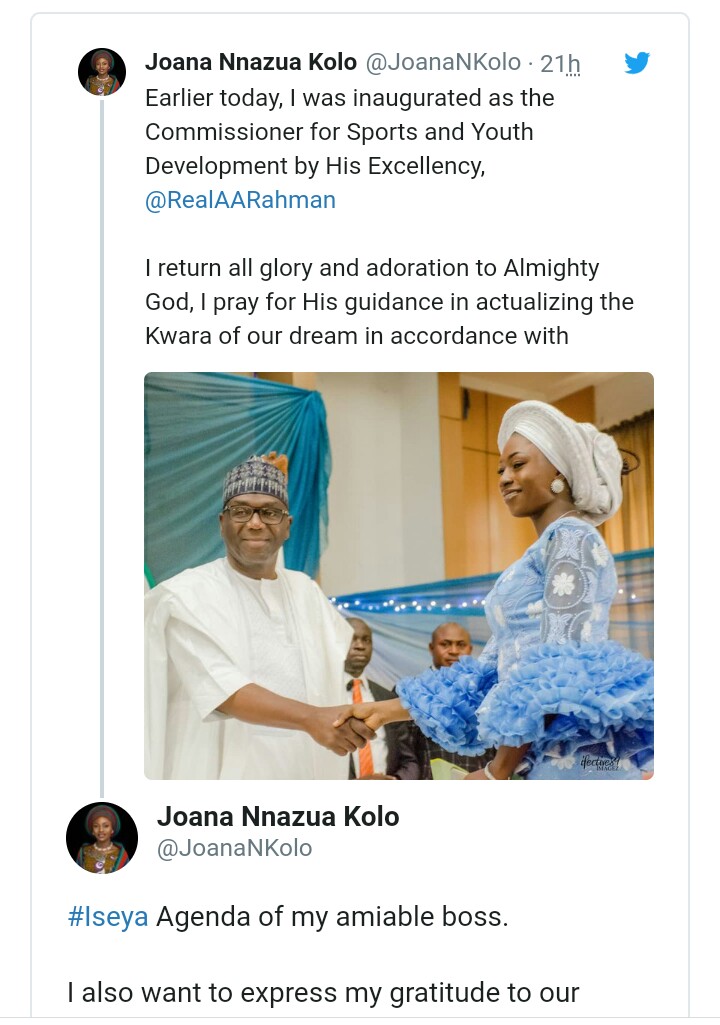Open the inauguration handshake photo
720x1025 pixels.
[398, 575]
